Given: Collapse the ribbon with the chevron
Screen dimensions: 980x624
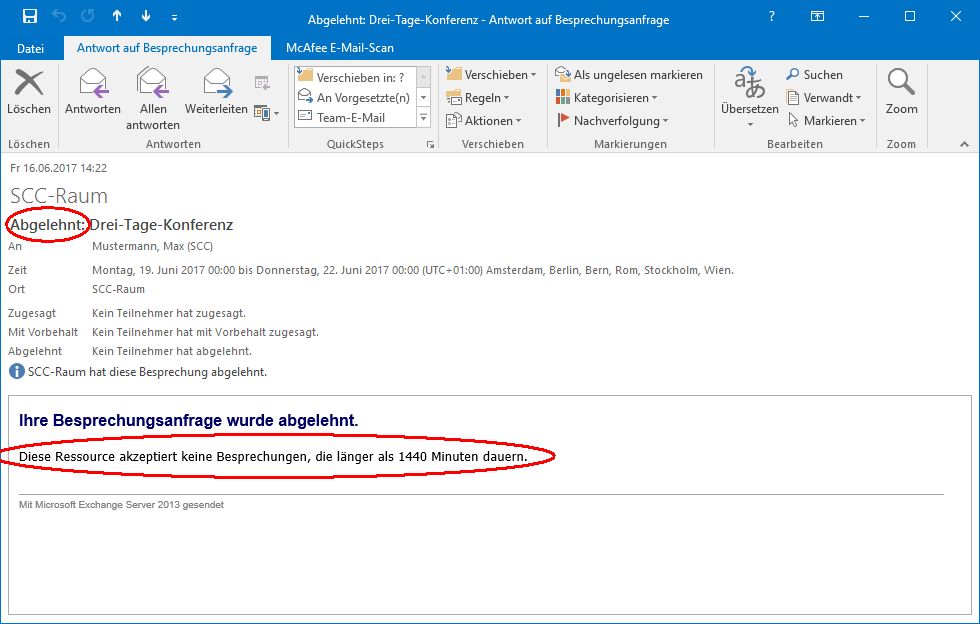Looking at the screenshot, I should pyautogui.click(x=964, y=144).
